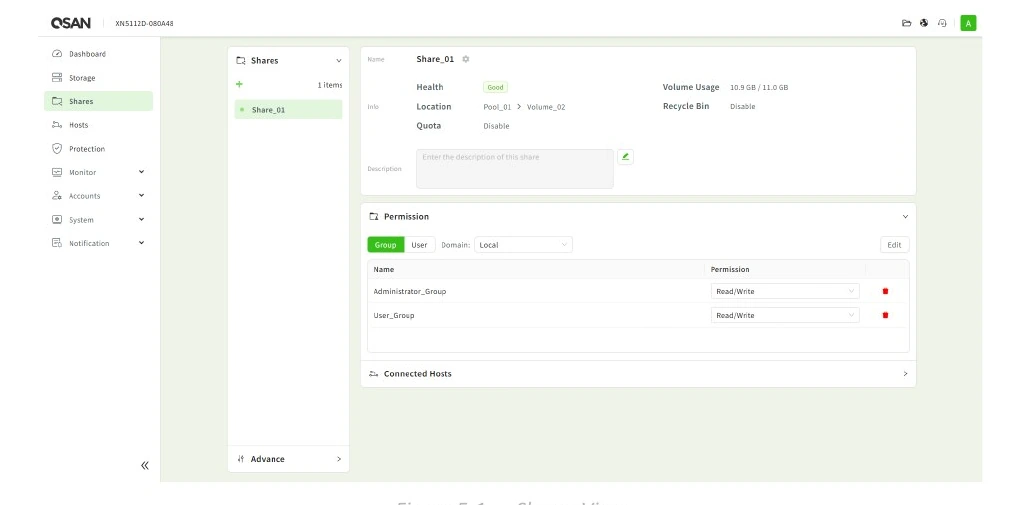The image size is (1020, 505).
Task: Open the green user avatar menu
Action: (968, 23)
